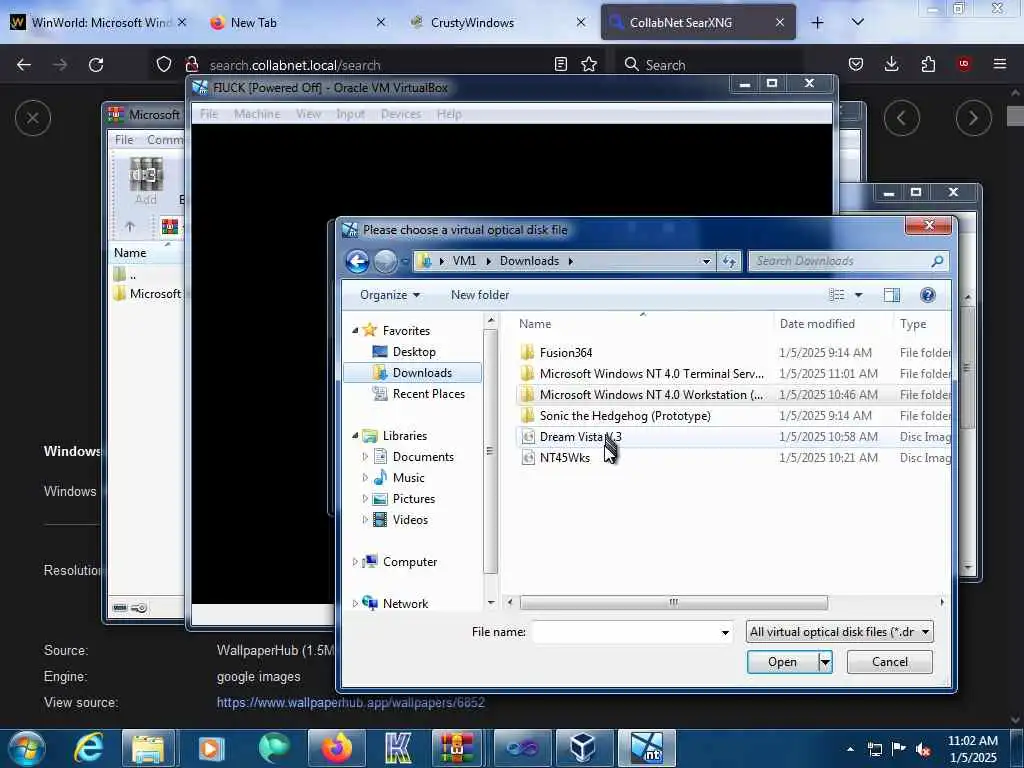Click the Open button's split arrow
The width and height of the screenshot is (1024, 768).
coord(825,662)
